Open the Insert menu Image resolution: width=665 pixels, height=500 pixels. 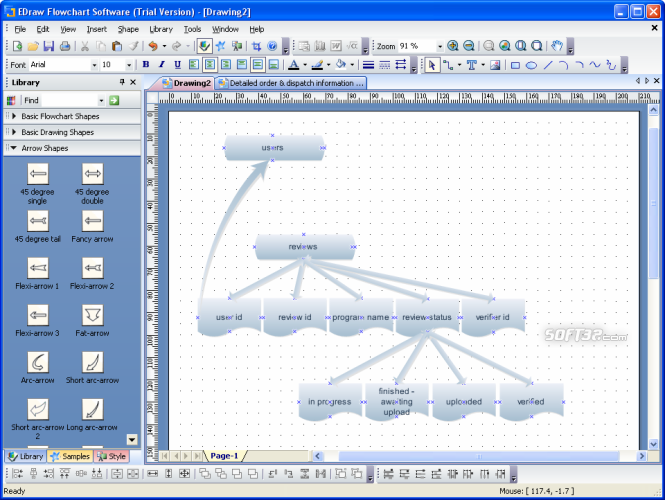pos(97,29)
